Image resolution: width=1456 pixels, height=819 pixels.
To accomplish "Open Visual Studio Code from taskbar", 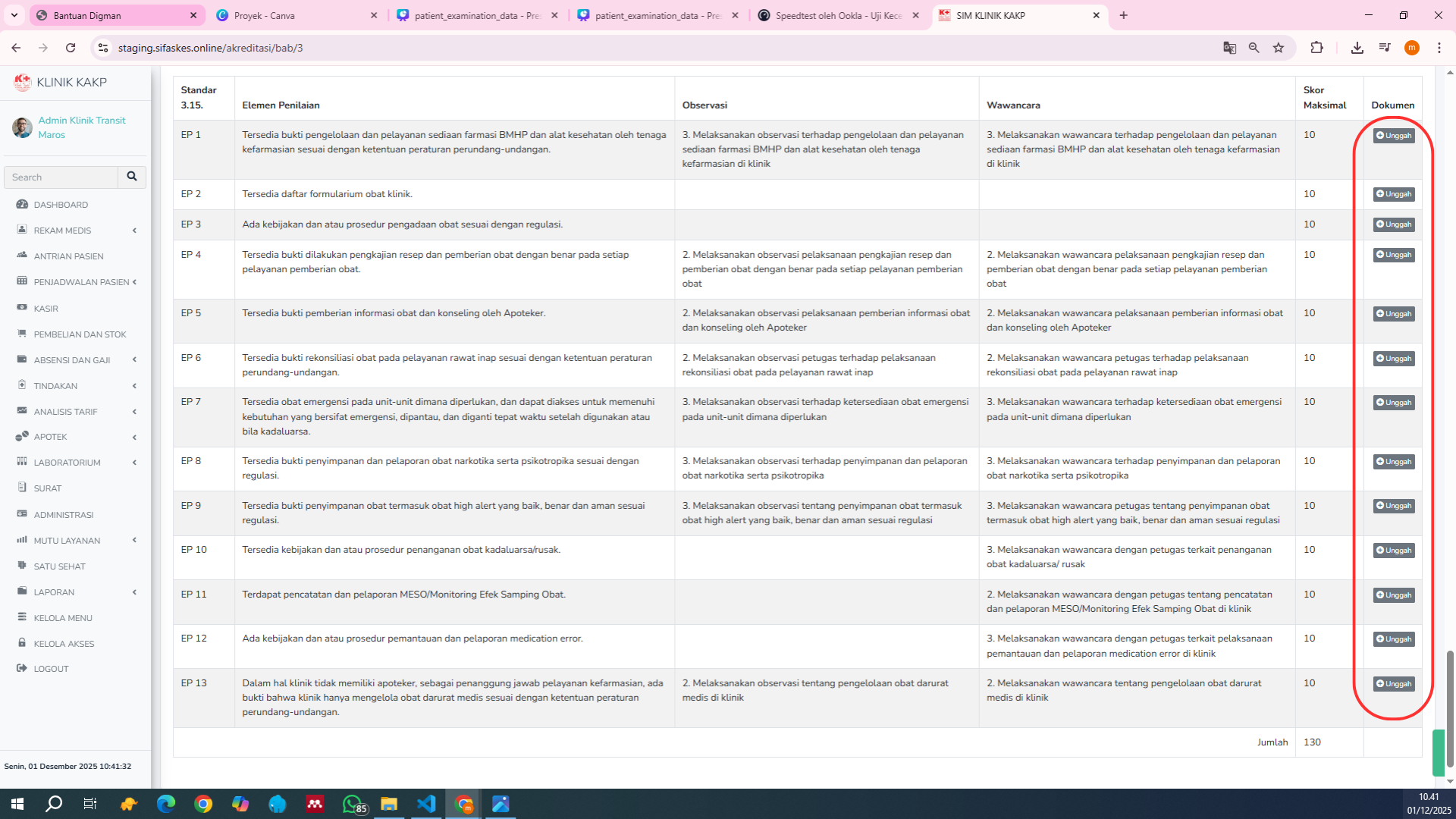I will coord(426,804).
